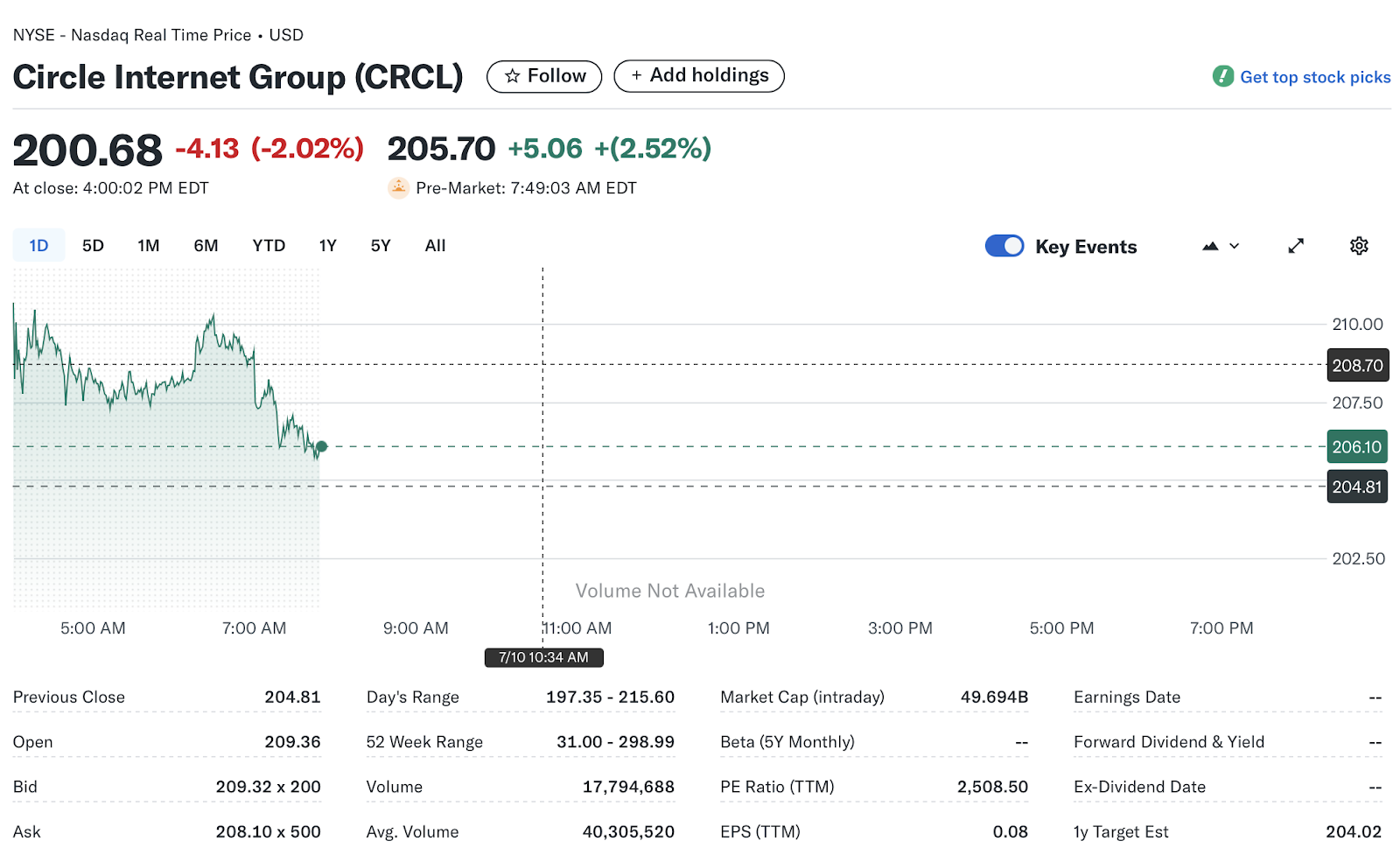1400x862 pixels.
Task: Select the YTD chart range
Action: pyautogui.click(x=269, y=246)
